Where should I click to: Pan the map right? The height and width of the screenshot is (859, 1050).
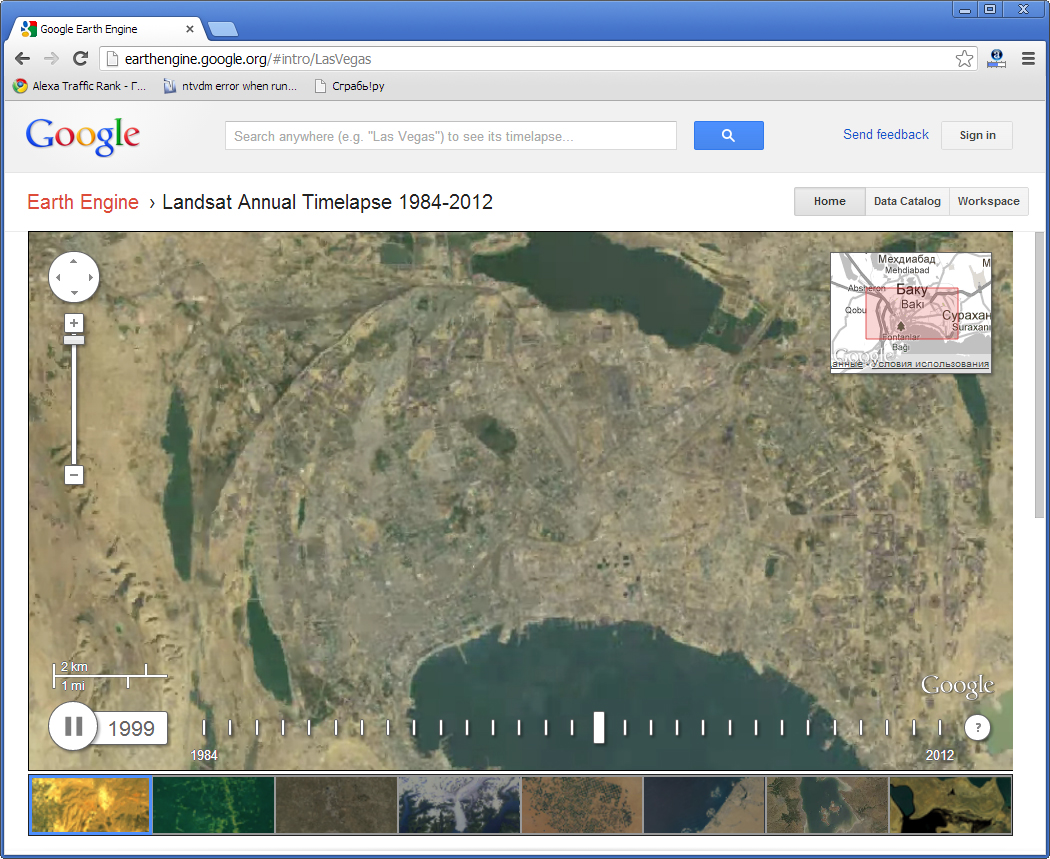(90, 277)
